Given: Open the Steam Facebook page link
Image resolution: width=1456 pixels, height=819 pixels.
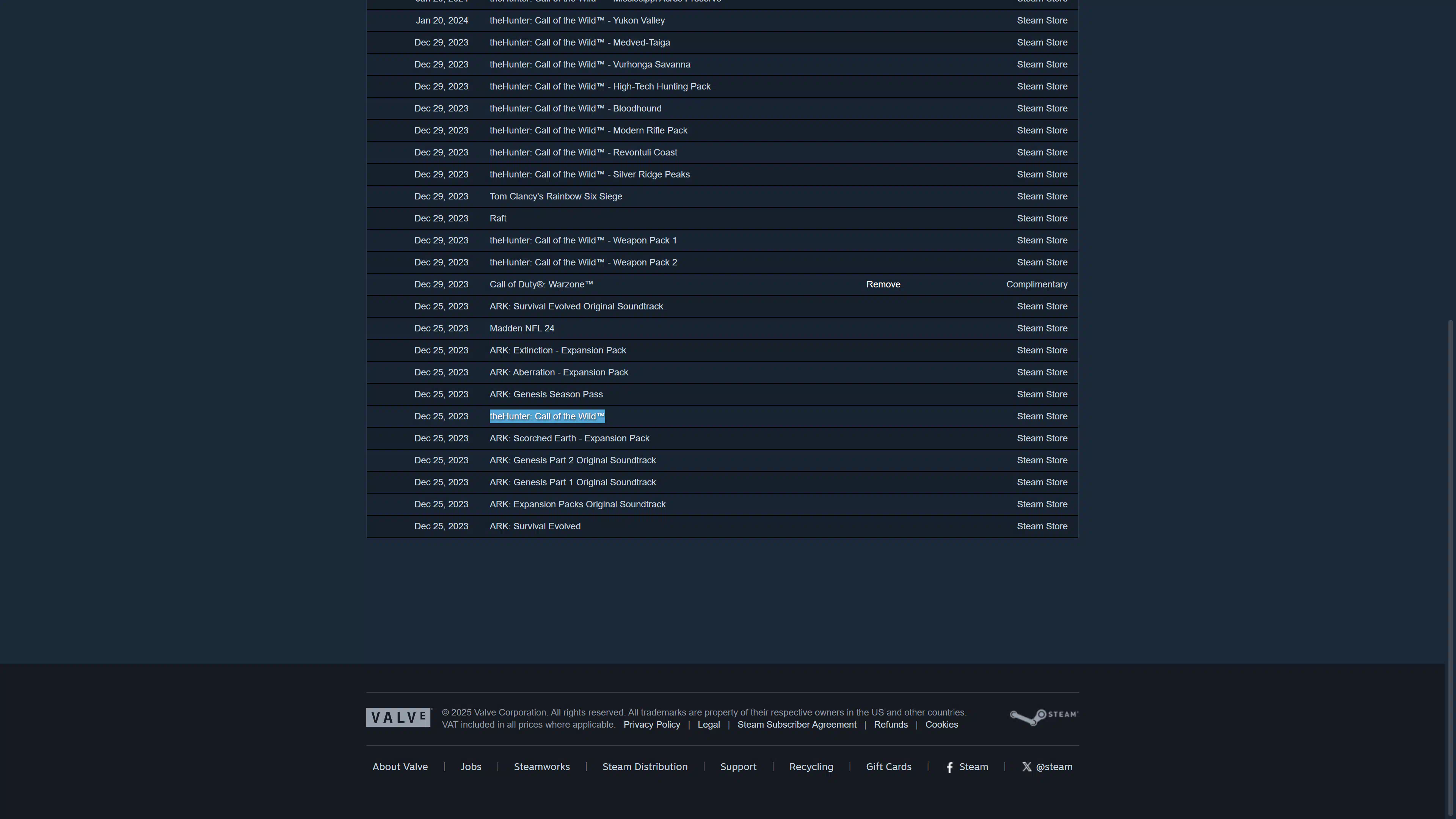Looking at the screenshot, I should click(967, 767).
